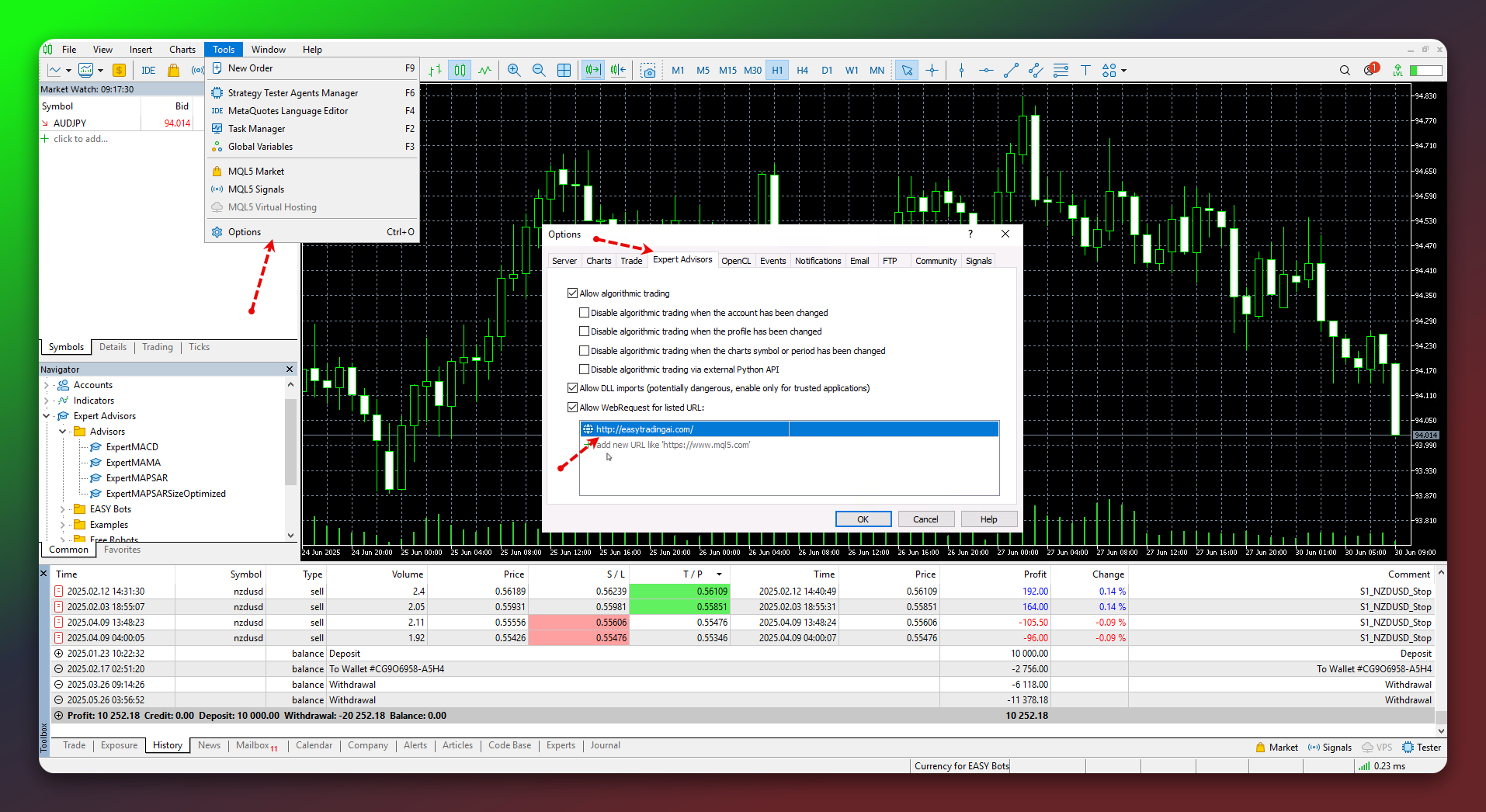The width and height of the screenshot is (1486, 812).
Task: Switch chart to line chart type
Action: [x=485, y=70]
